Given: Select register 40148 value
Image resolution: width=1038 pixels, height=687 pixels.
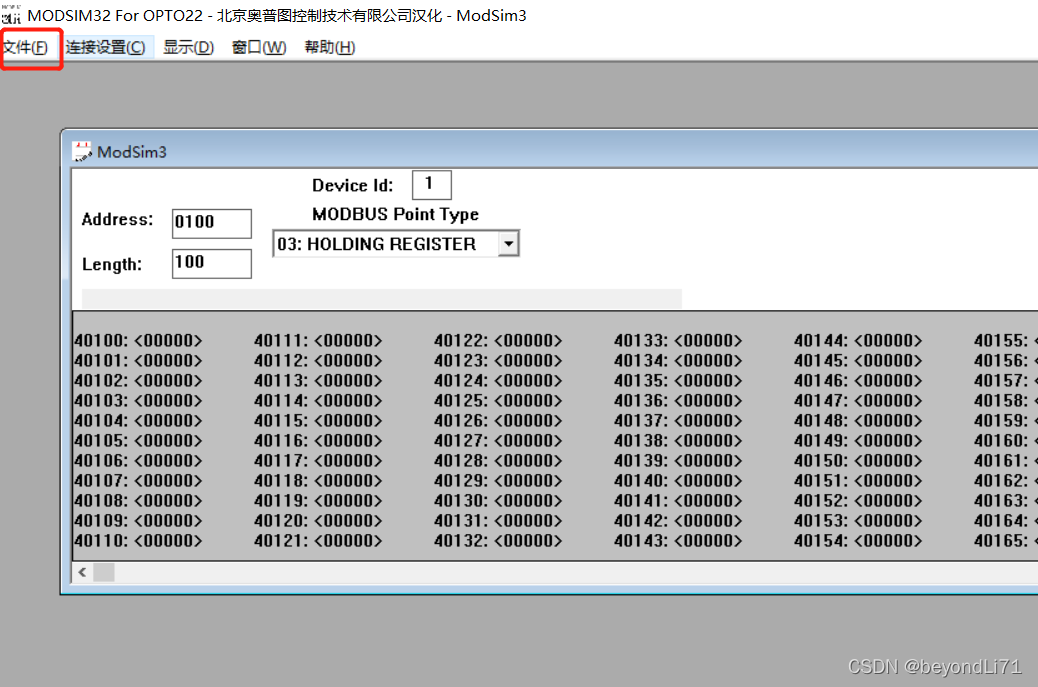Looking at the screenshot, I should (888, 420).
